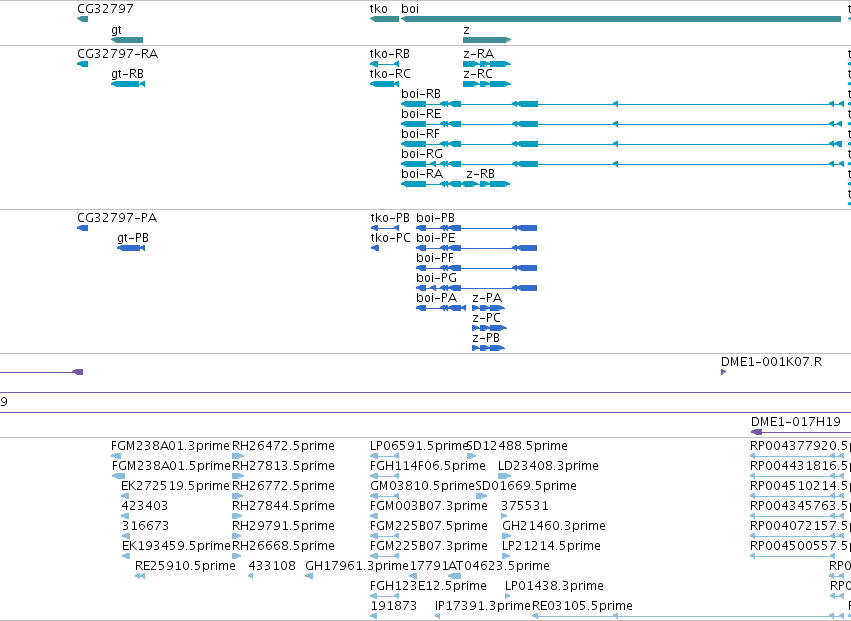
Task: Open EST FGM225B07.3prime
Action: [384, 556]
